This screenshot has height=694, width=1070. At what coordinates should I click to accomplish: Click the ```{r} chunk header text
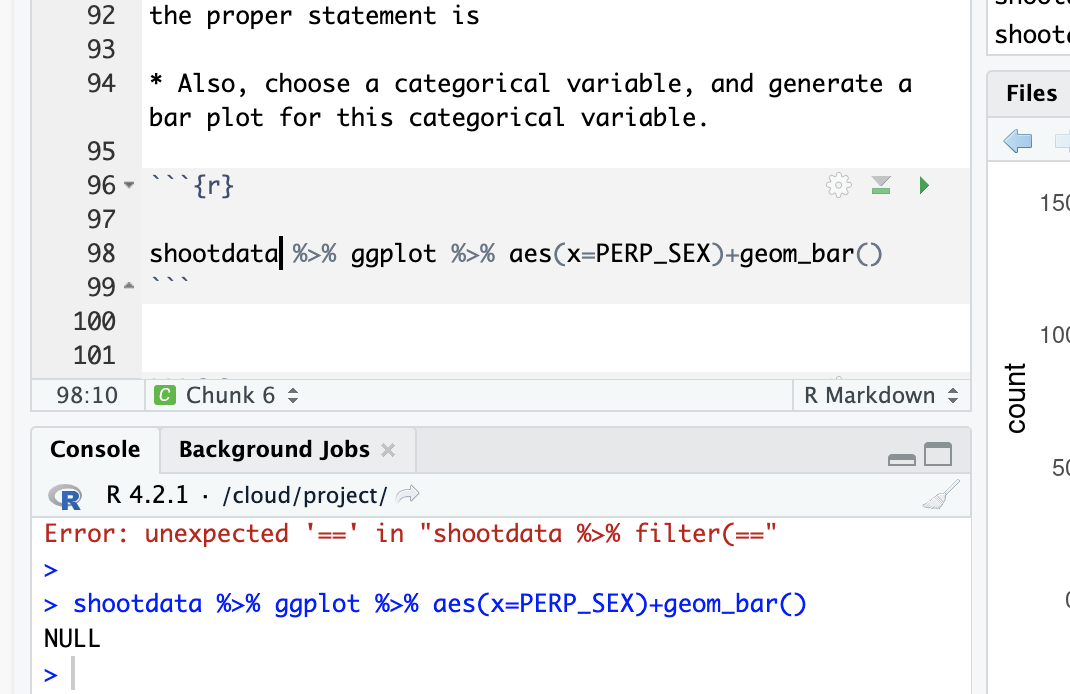(192, 185)
